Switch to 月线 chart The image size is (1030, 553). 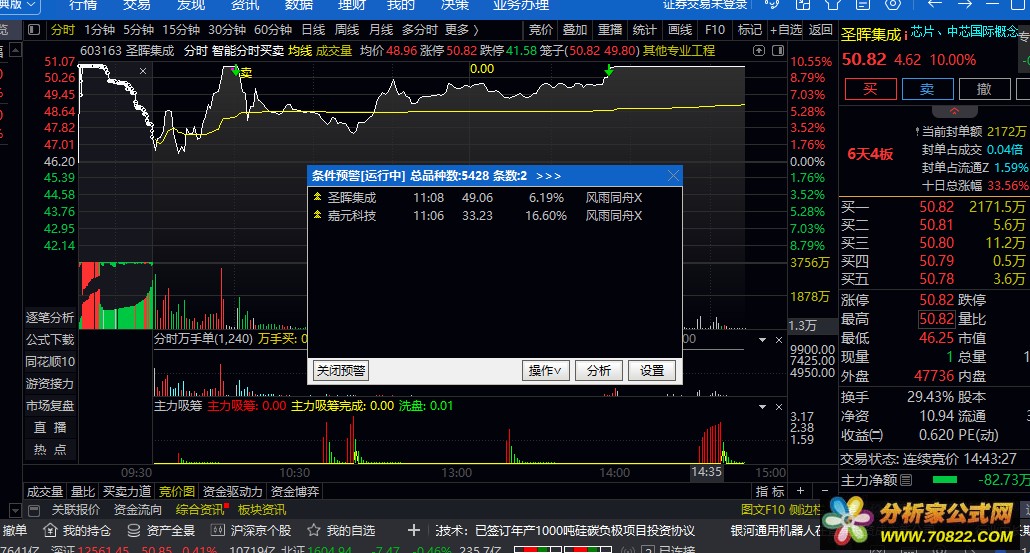[x=381, y=30]
